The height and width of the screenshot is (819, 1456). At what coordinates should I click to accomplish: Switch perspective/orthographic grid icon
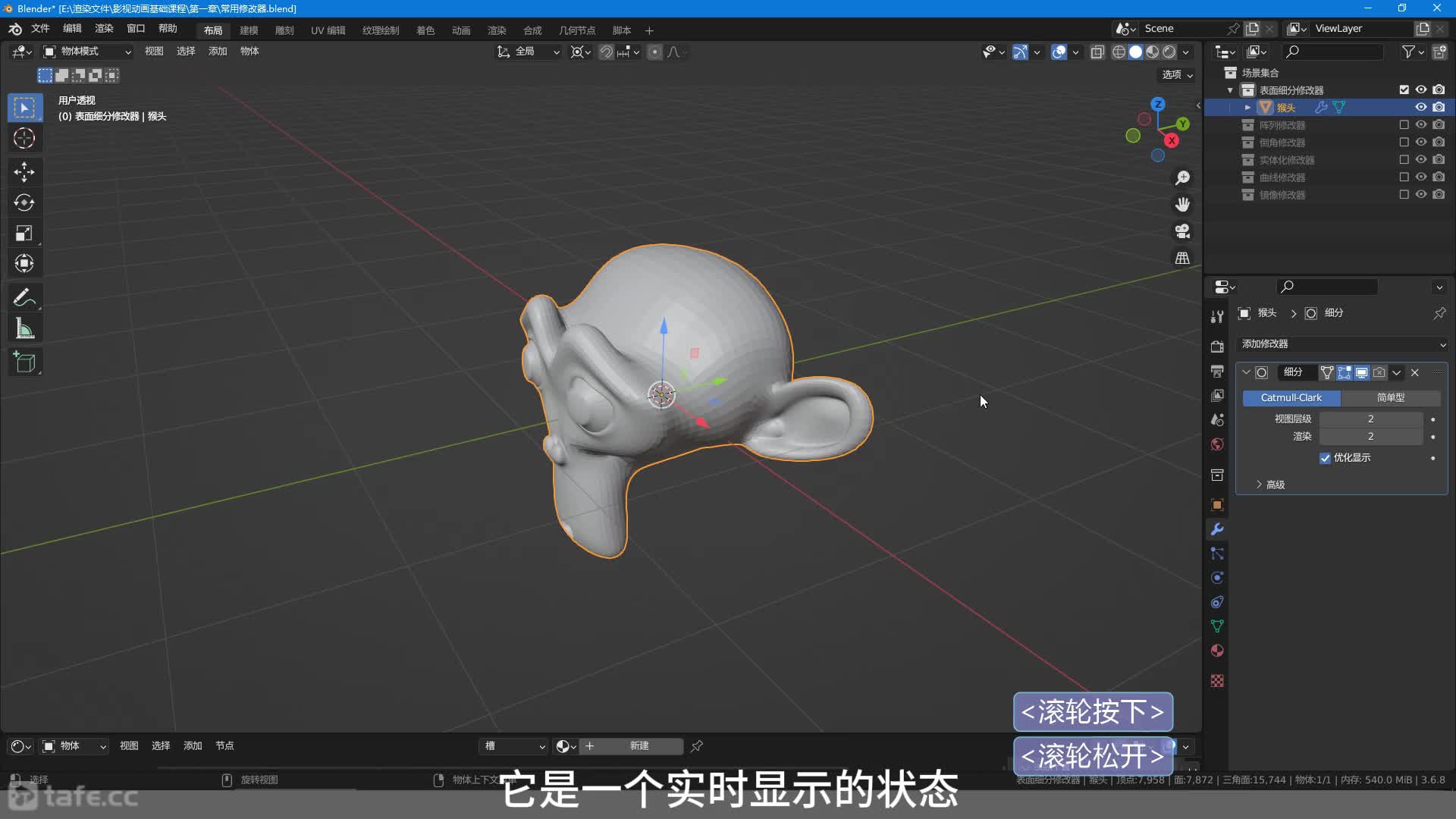[1182, 258]
